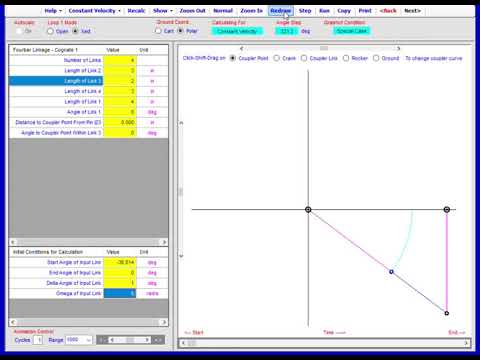Click the Length of Link 4 value cell
The height and width of the screenshot is (360, 480).
(x=120, y=91)
